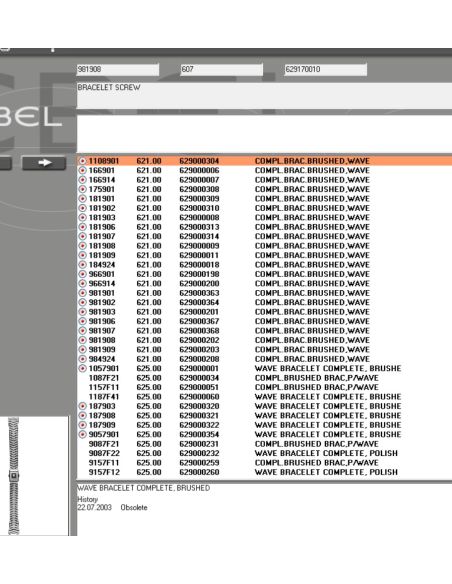Click the 22.07.2003 history date
452x584 pixels.
[94, 508]
